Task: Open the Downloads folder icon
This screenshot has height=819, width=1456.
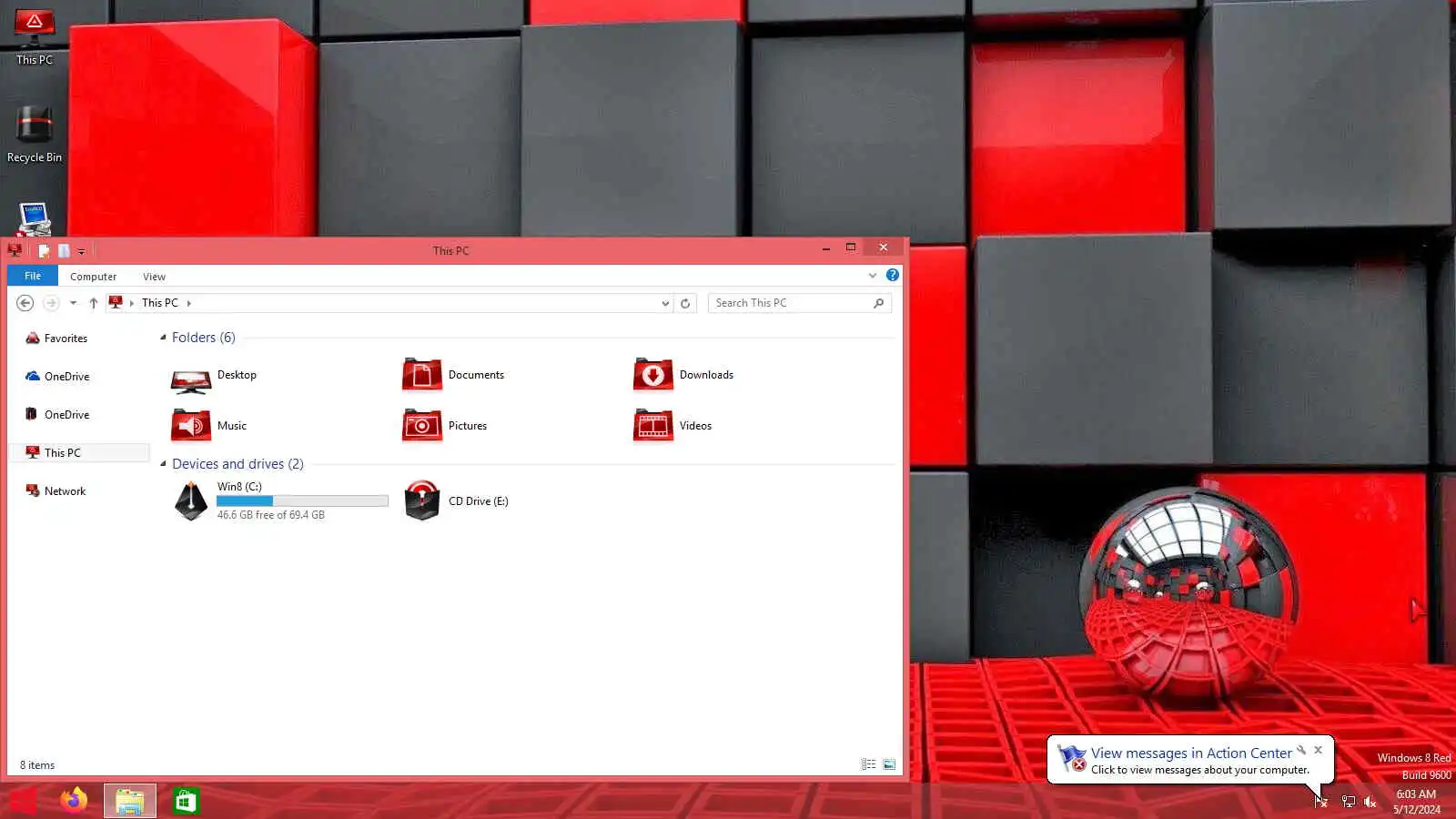Action: (653, 375)
